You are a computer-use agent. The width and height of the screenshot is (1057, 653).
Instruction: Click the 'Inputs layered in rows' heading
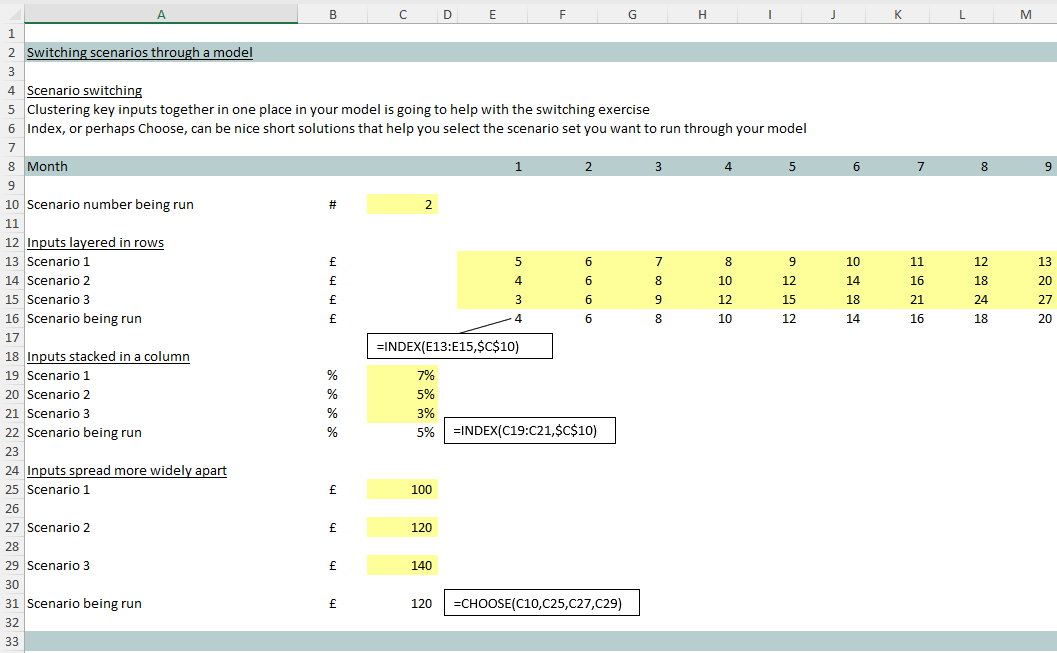[x=95, y=243]
